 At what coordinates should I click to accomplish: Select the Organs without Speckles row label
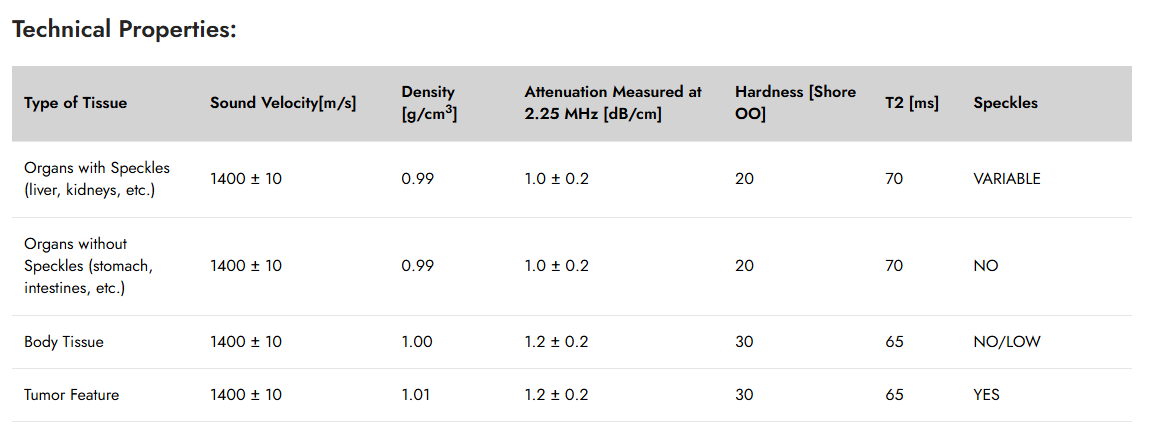[88, 265]
